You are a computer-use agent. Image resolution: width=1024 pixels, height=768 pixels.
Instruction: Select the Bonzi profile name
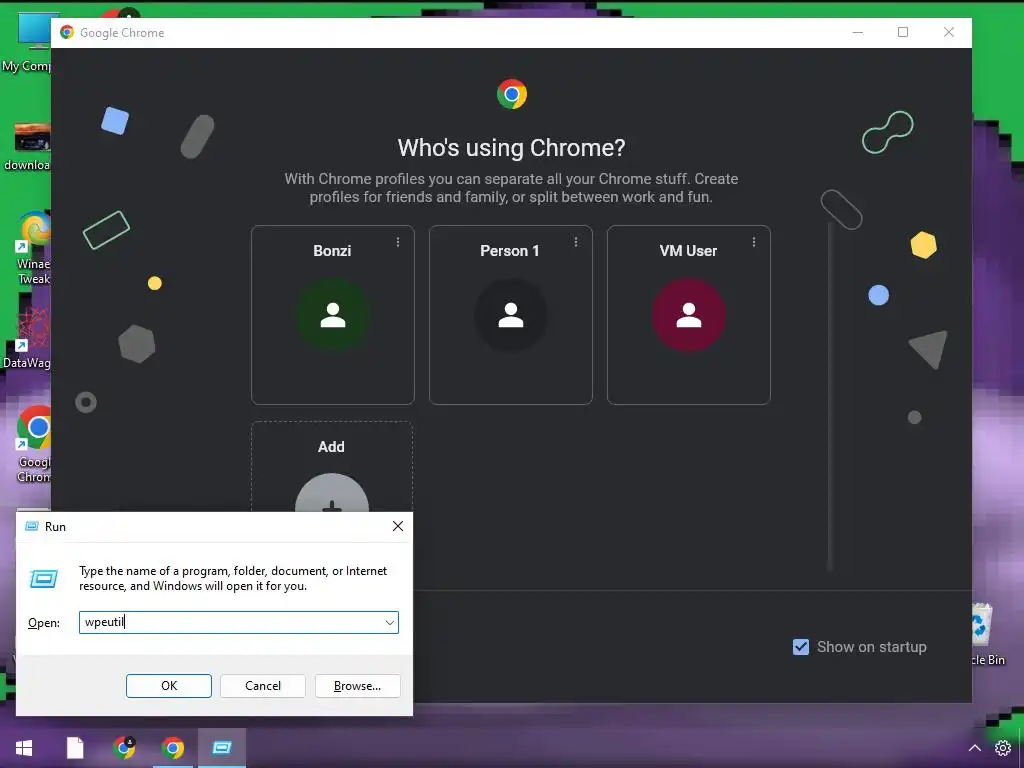[x=332, y=251]
